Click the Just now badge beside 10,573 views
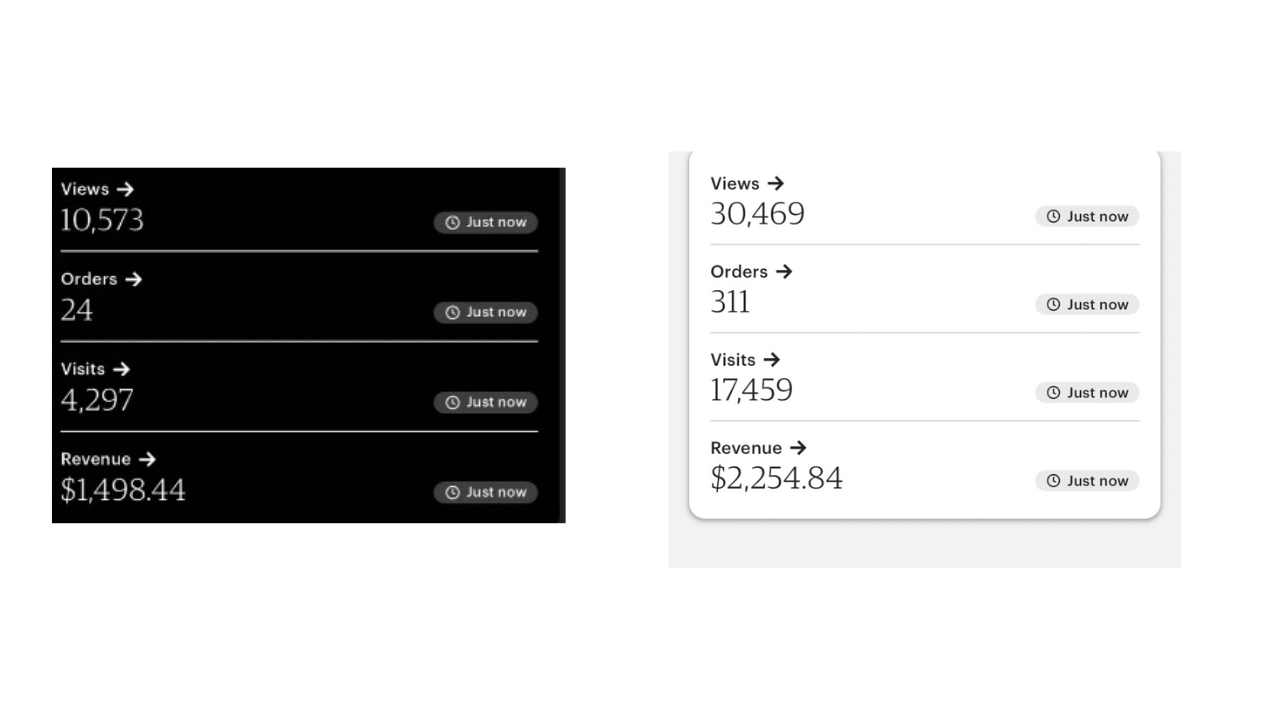Screen dimensions: 1280x720 (x=486, y=222)
